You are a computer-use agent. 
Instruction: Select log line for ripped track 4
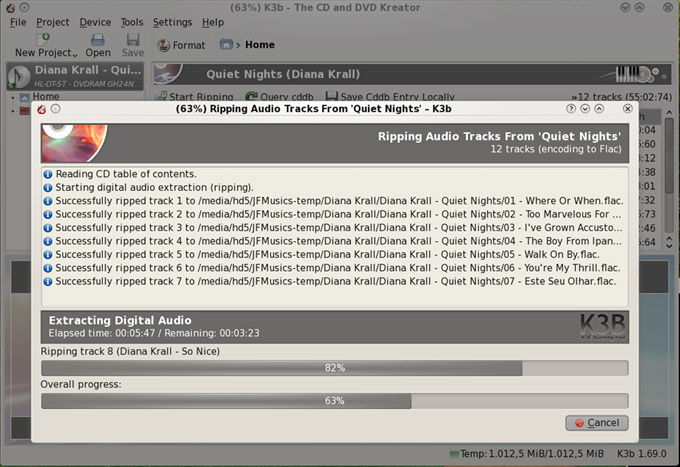[335, 241]
